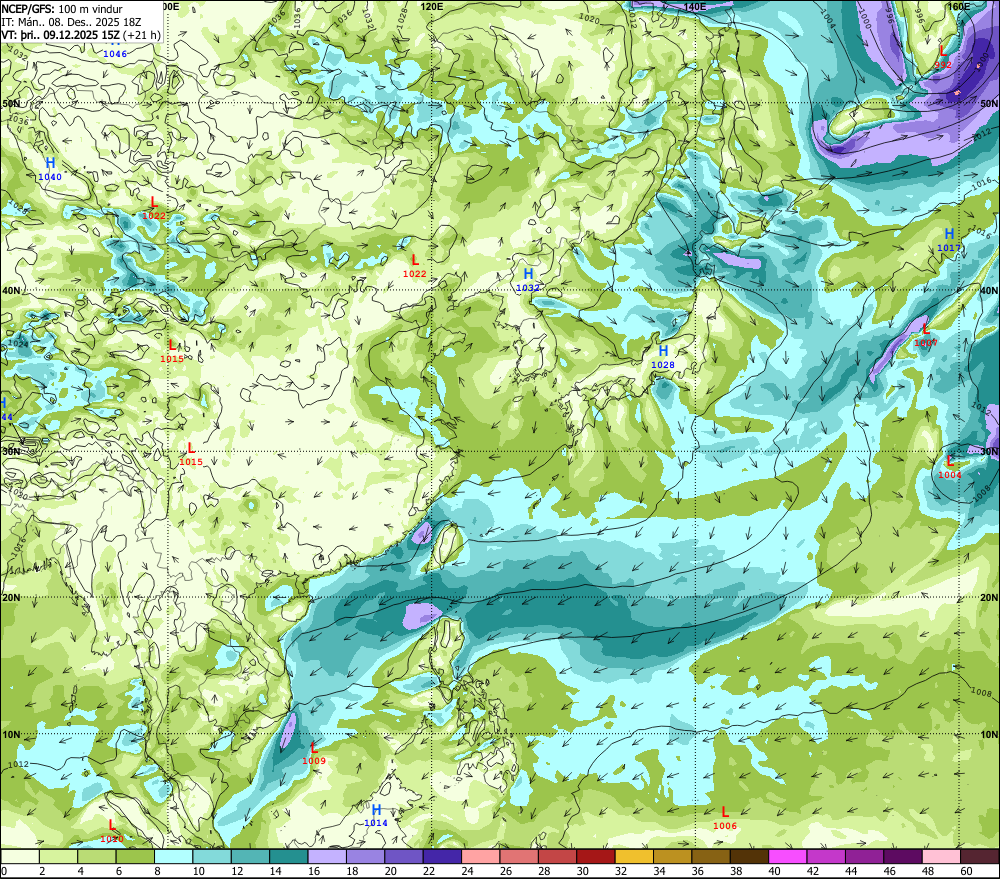Click the legend value 0

pyautogui.click(x=4, y=871)
